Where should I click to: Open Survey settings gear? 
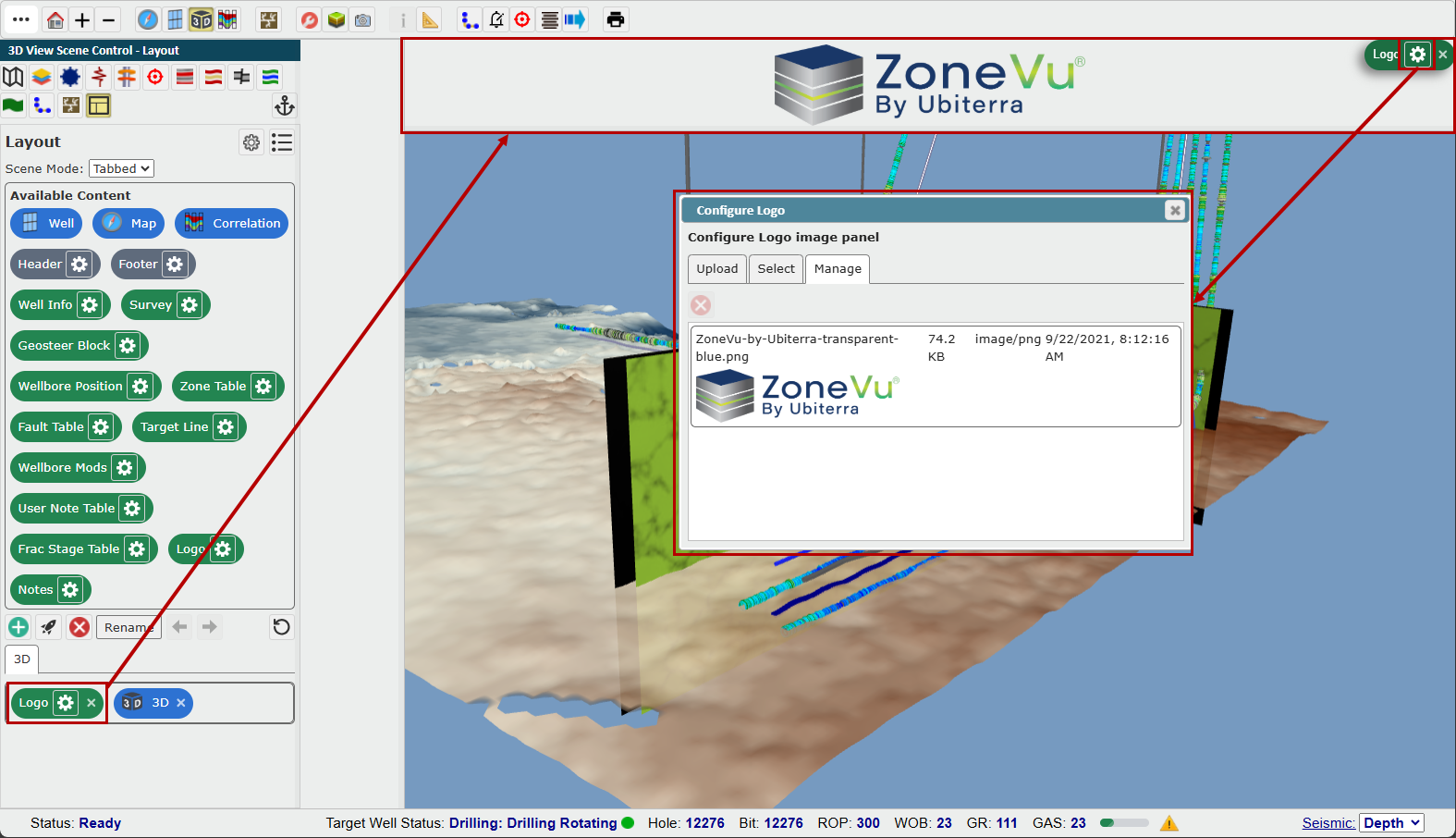click(190, 304)
